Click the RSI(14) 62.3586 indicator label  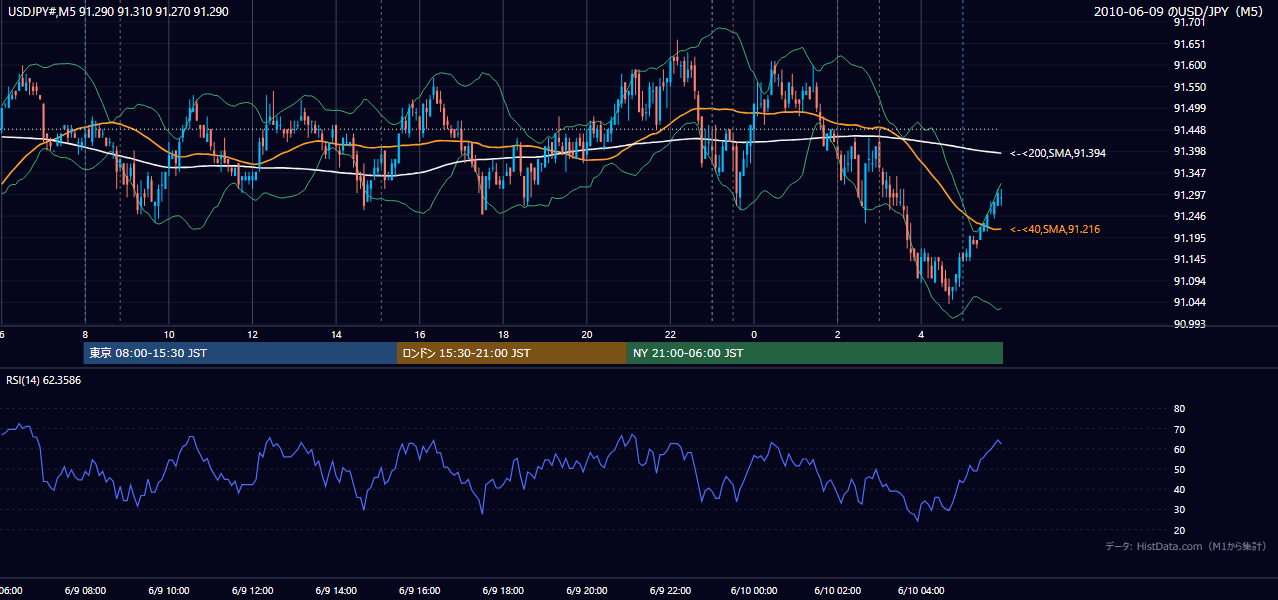click(44, 380)
